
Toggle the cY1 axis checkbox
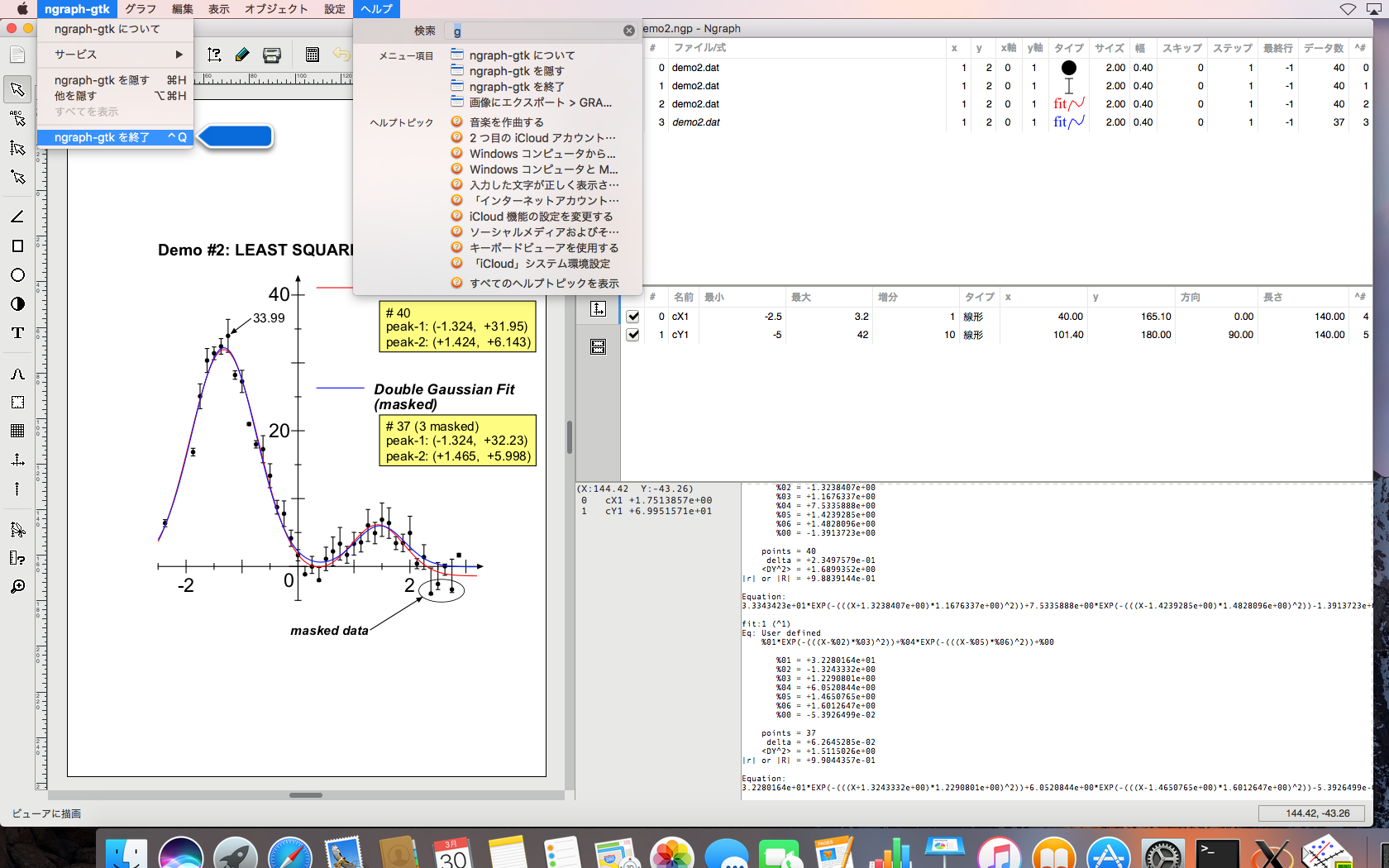pos(633,335)
